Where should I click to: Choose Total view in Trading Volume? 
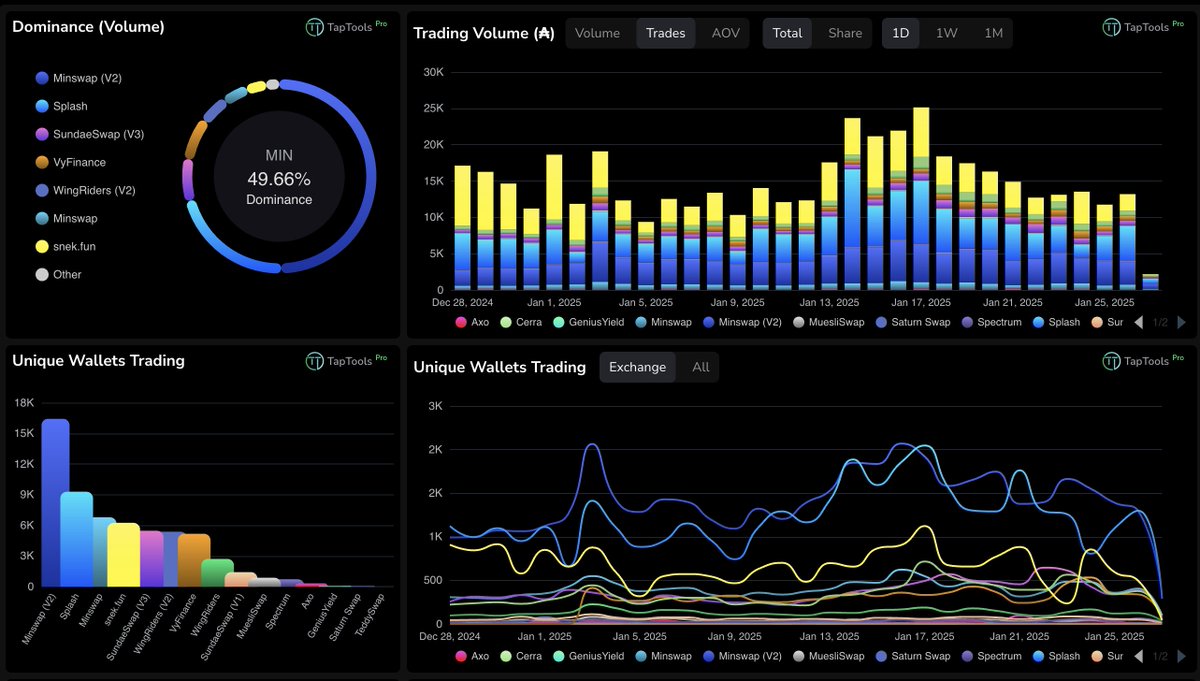[x=788, y=33]
